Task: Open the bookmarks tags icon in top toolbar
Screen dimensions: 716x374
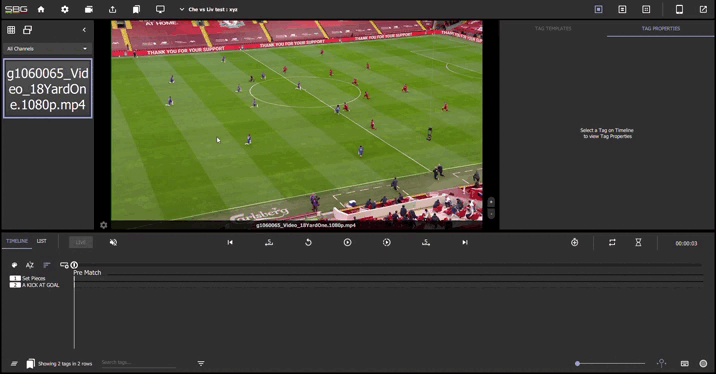Action: click(x=136, y=9)
